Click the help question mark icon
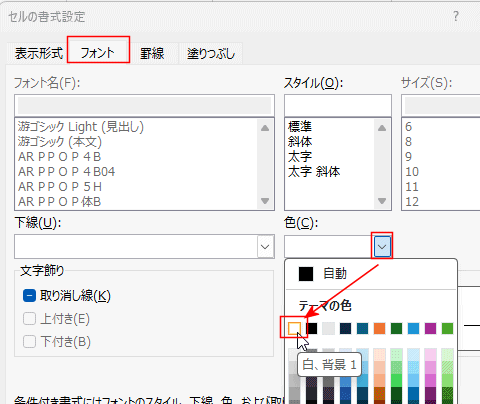Screen dimensions: 480x404 456,16
